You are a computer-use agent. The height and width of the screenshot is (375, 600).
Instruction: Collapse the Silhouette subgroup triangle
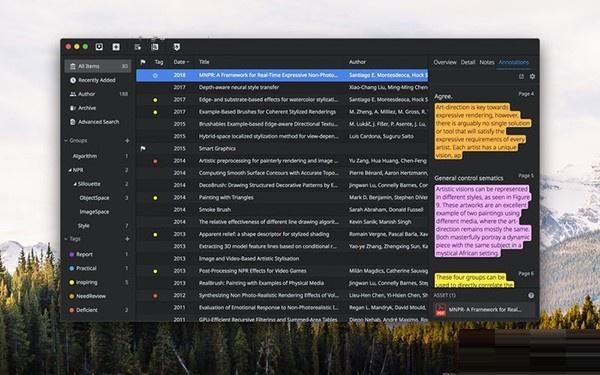click(75, 184)
